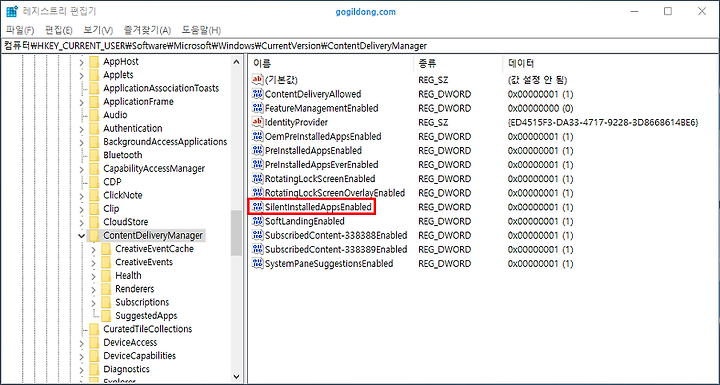Click the AppHost folder icon
Screen dimensions: 720x385
pos(94,62)
